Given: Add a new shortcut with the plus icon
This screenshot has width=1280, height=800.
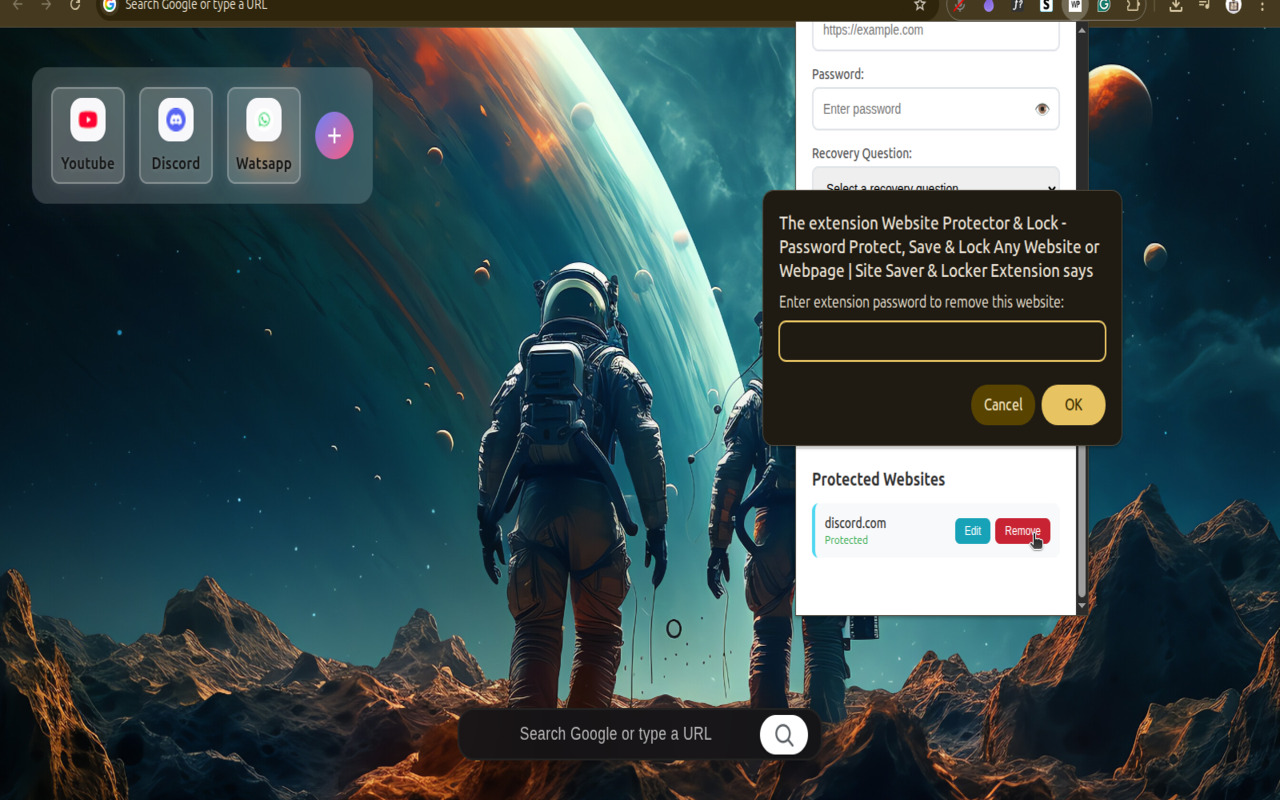Looking at the screenshot, I should (334, 135).
